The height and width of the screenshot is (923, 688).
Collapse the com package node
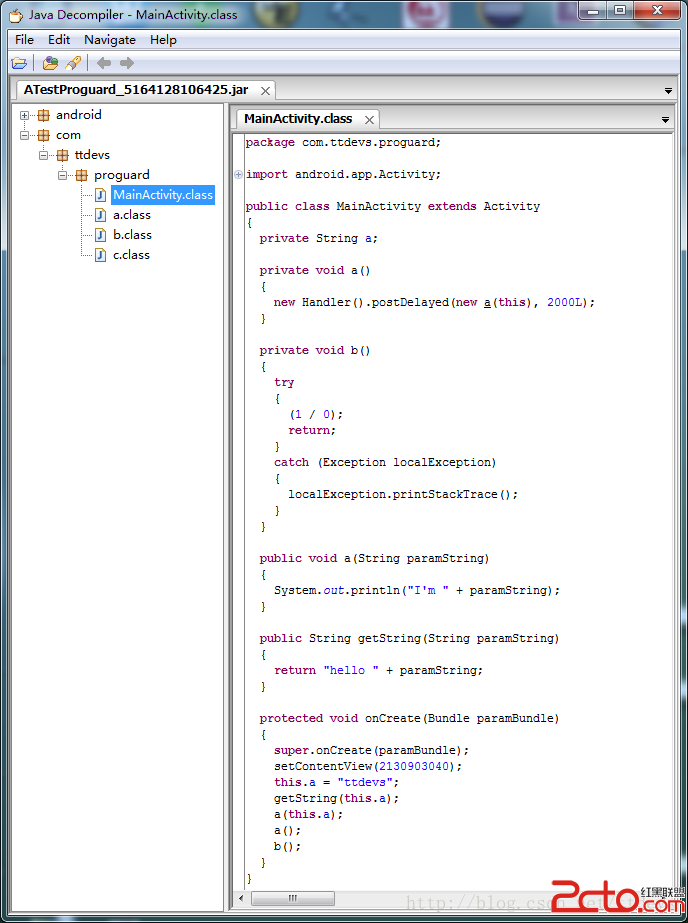tap(25, 135)
